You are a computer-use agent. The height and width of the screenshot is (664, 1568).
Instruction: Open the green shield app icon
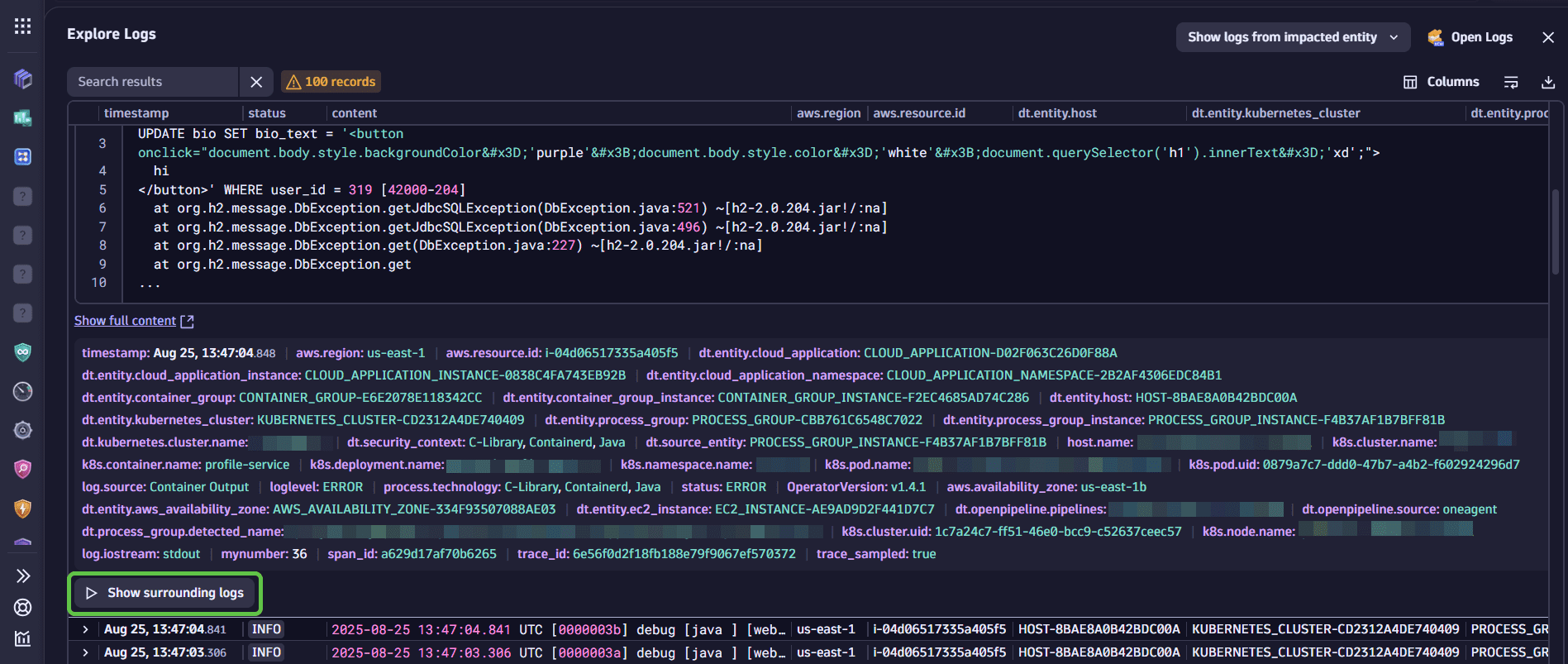(23, 352)
